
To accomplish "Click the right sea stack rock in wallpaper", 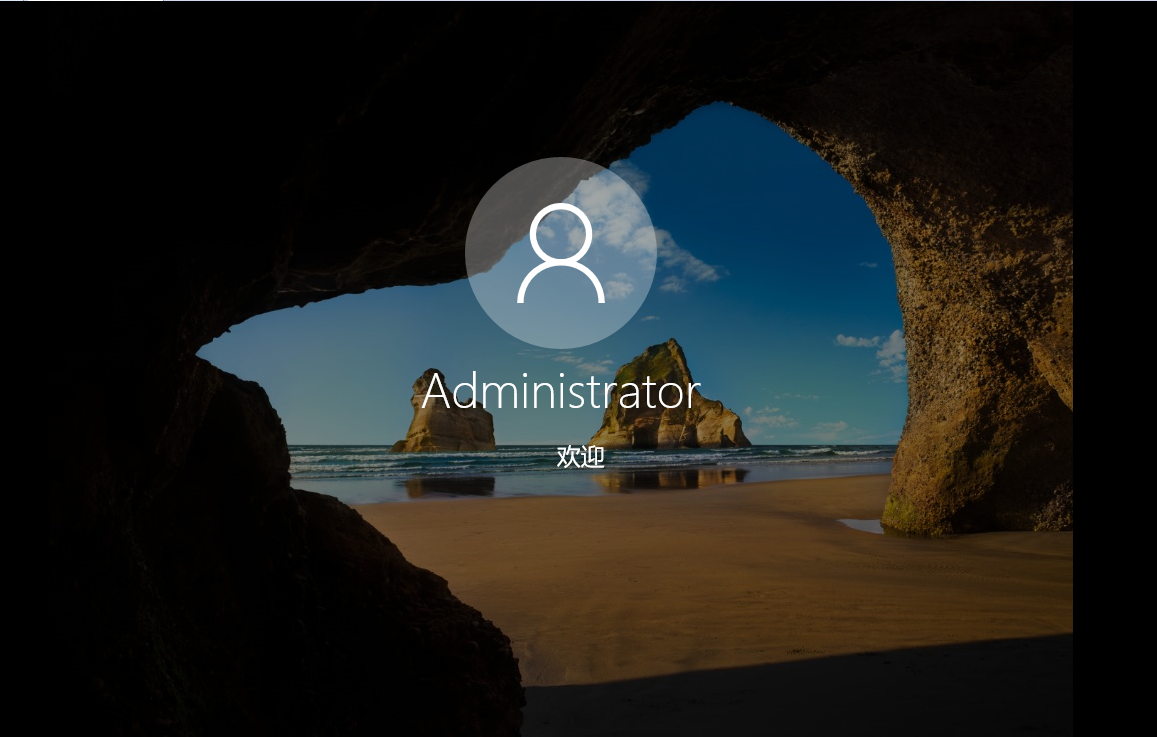I will coord(668,400).
